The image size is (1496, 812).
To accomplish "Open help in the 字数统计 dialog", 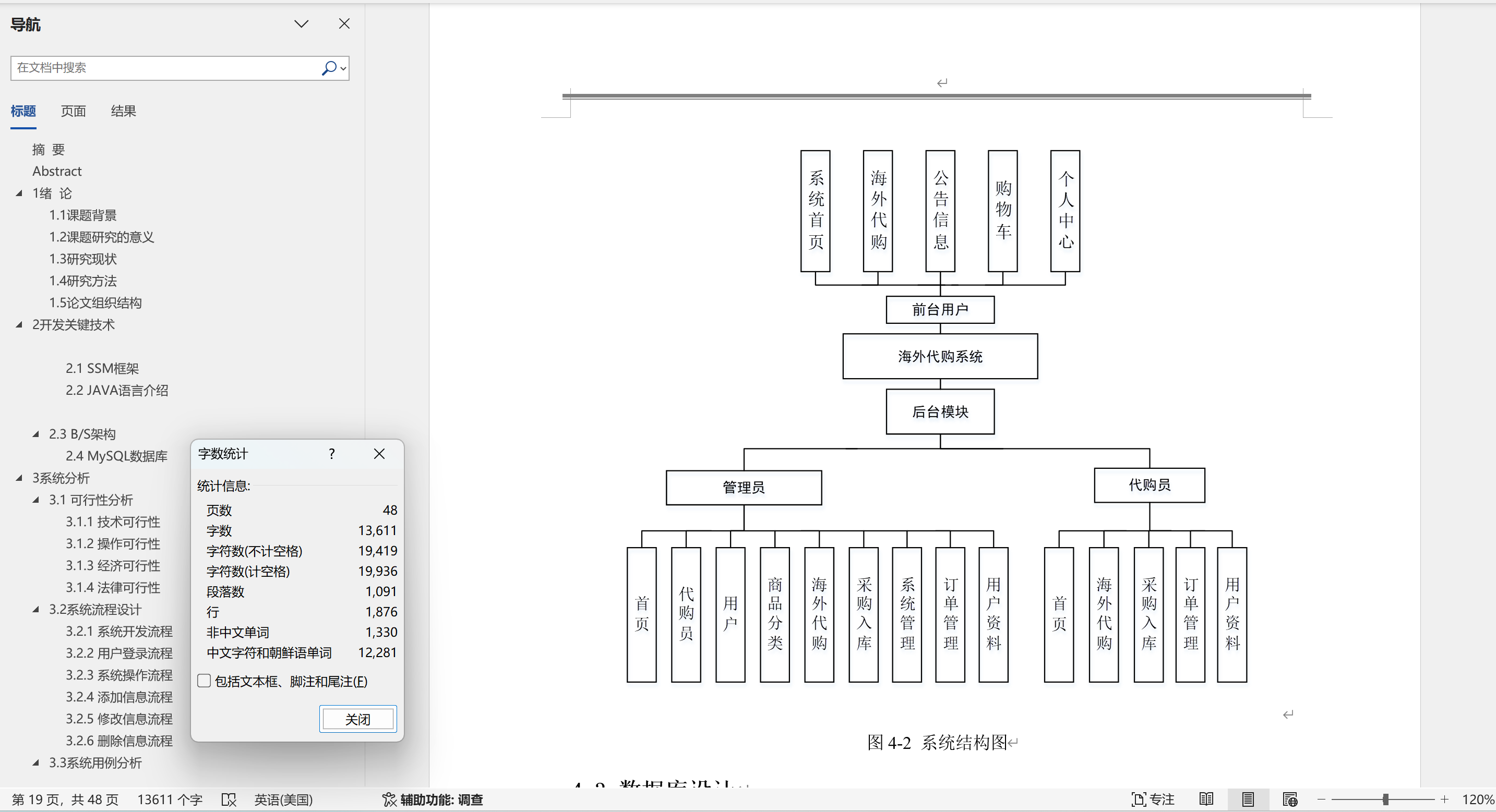I will [332, 454].
